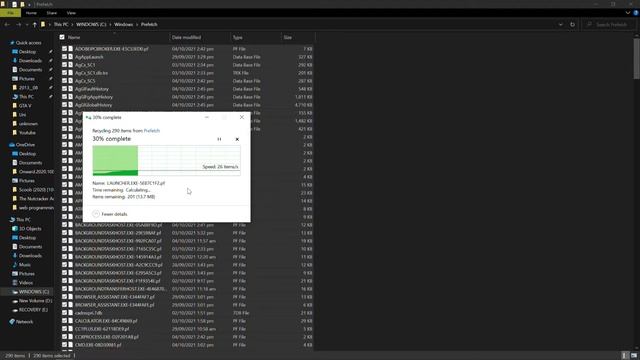Image resolution: width=640 pixels, height=360 pixels.
Task: Expand the breadcrumb chevron after Windows
Action: click(137, 24)
